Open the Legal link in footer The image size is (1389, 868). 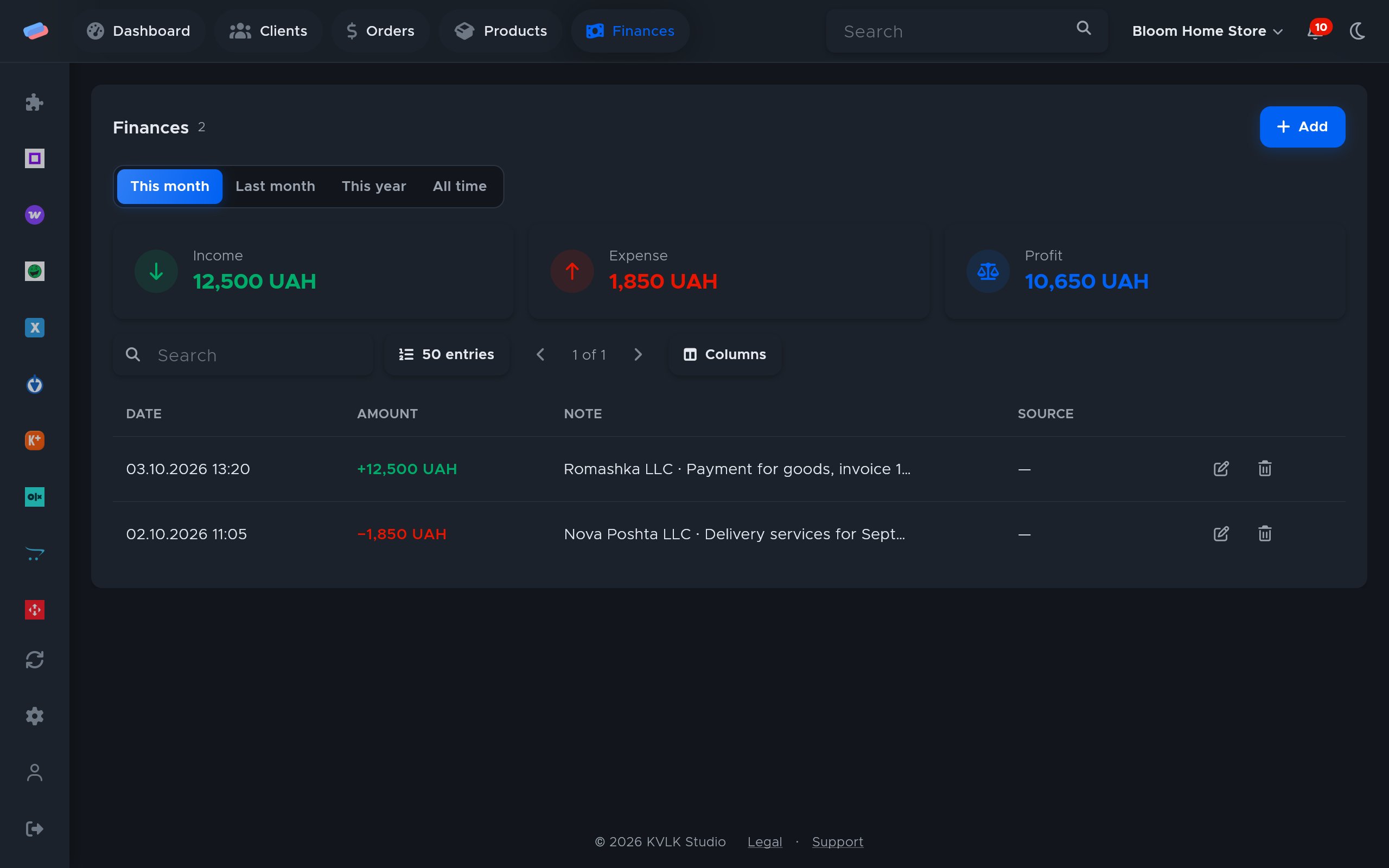coord(764,841)
